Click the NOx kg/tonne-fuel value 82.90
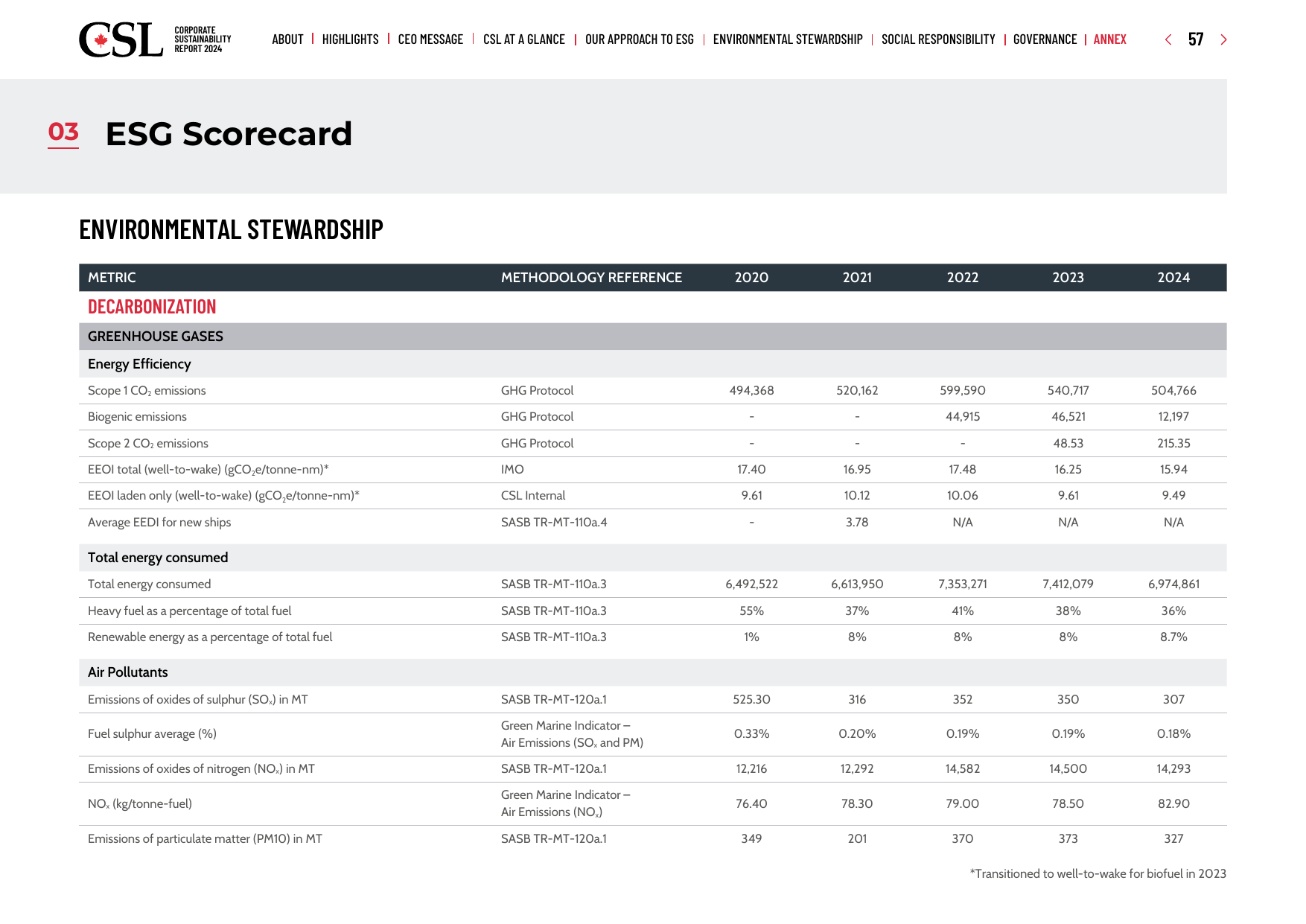The height and width of the screenshot is (924, 1306). pos(1173,804)
